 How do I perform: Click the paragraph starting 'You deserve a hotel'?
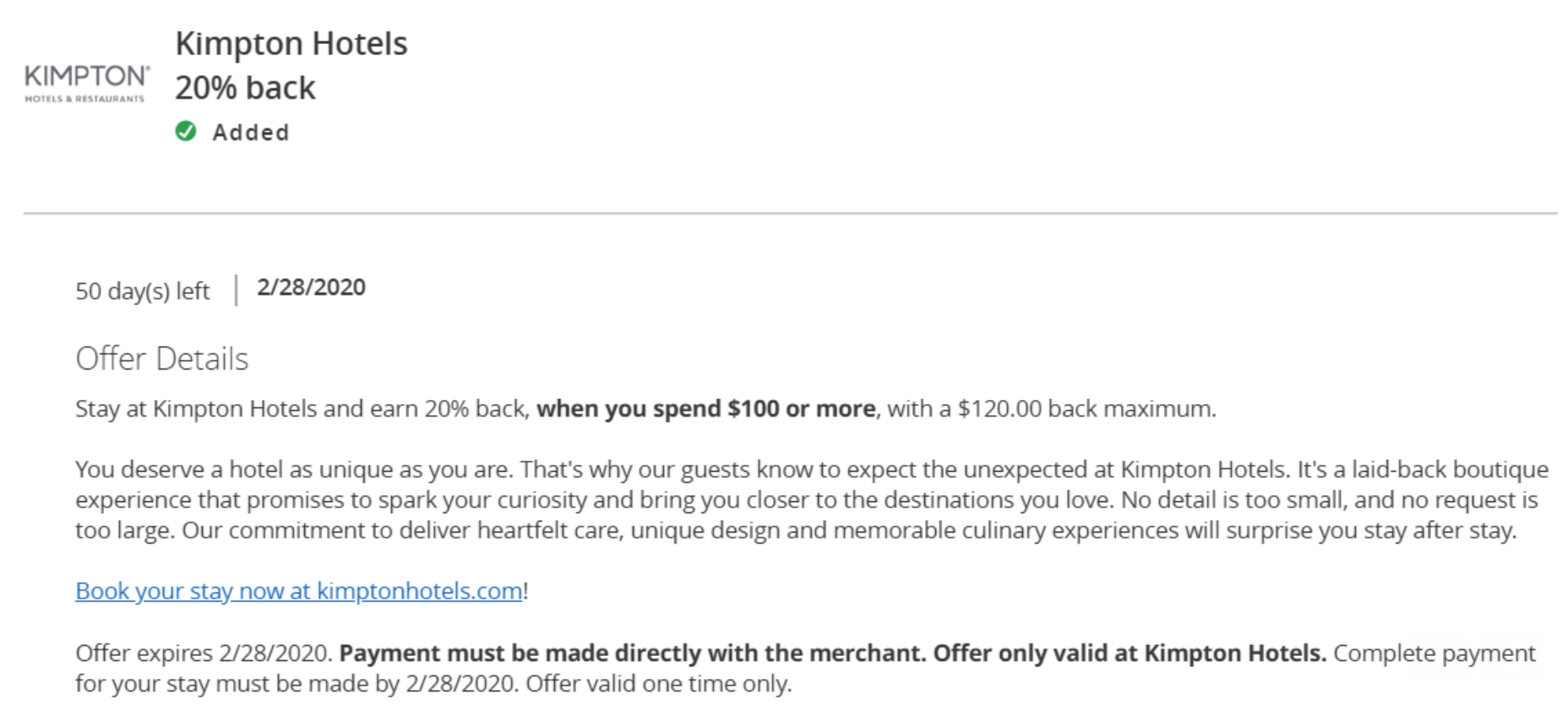coord(812,500)
